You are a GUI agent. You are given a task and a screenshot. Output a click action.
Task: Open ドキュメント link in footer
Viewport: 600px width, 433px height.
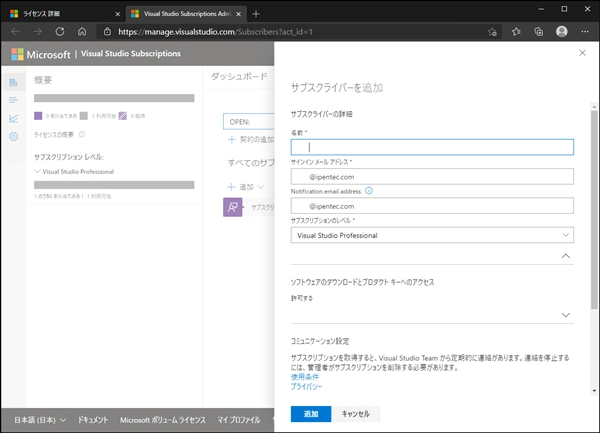(x=93, y=420)
